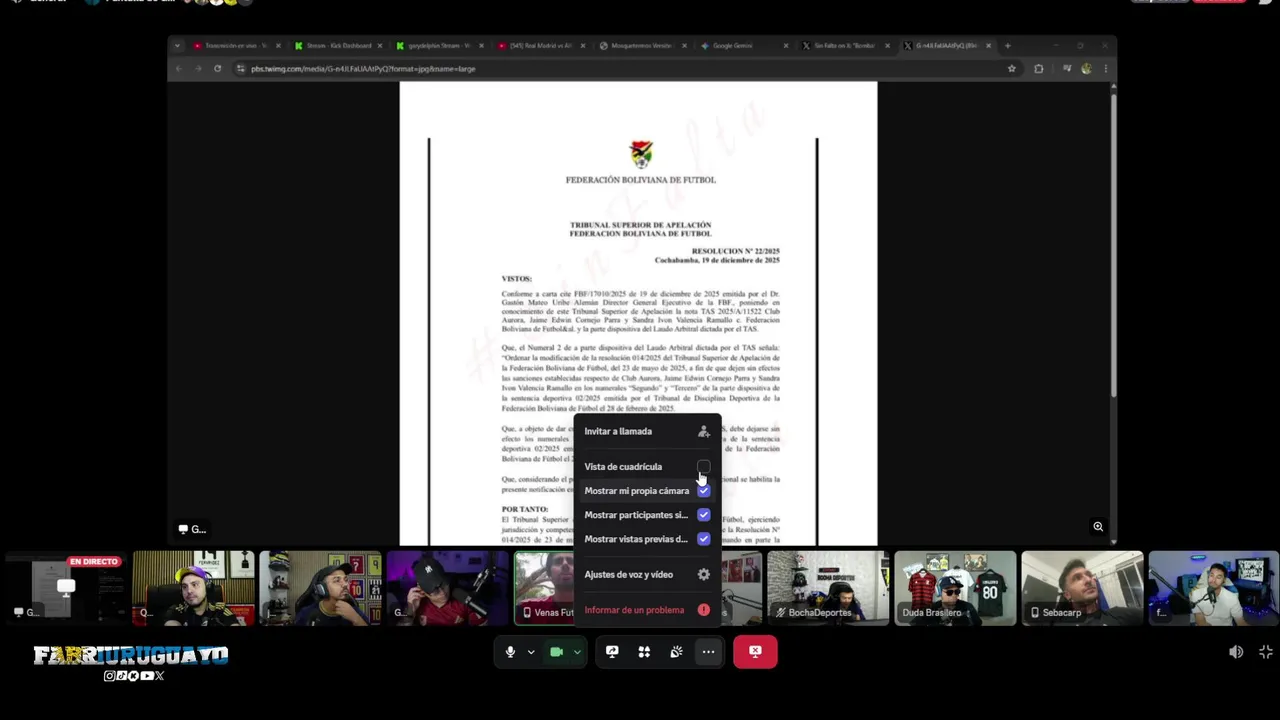The width and height of the screenshot is (1280, 720).
Task: Uncheck 'Mostrar mi propia cámara' checkbox
Action: click(x=704, y=491)
